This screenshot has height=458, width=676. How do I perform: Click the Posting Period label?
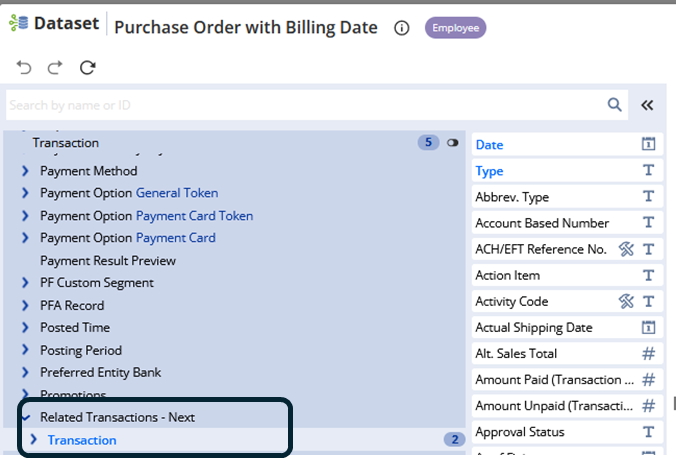point(81,350)
